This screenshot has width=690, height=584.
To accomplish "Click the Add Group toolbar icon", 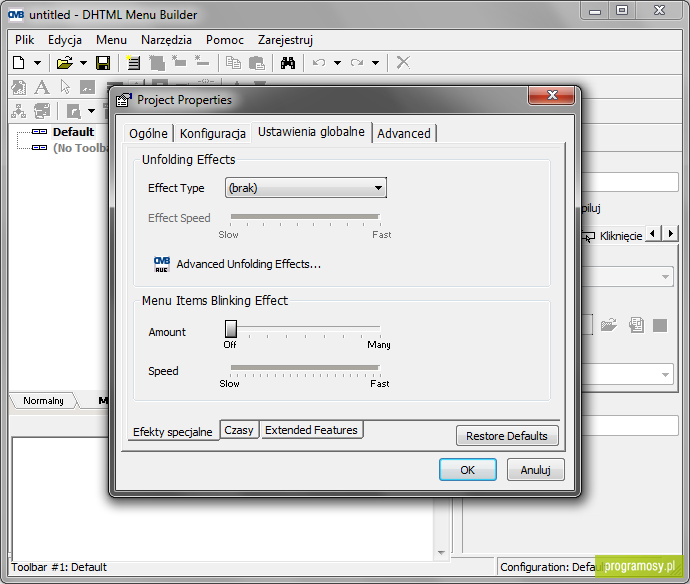I will (157, 63).
